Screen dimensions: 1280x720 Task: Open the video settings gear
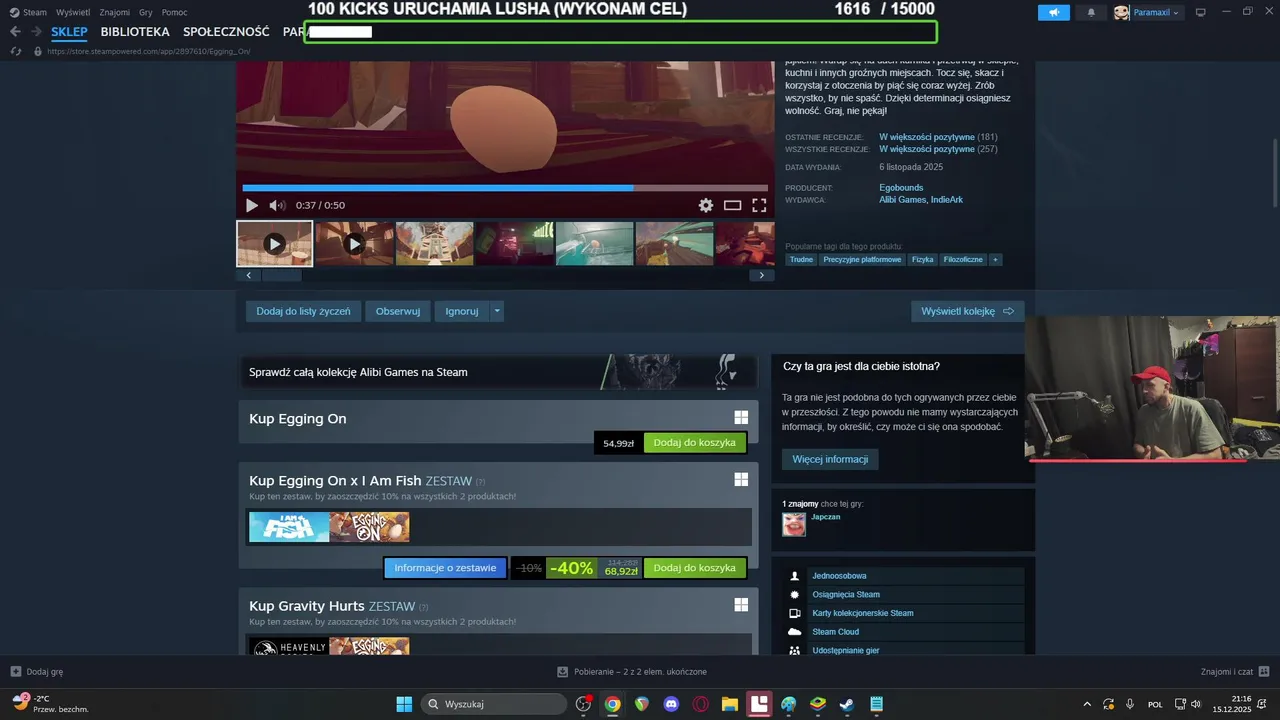[x=706, y=205]
